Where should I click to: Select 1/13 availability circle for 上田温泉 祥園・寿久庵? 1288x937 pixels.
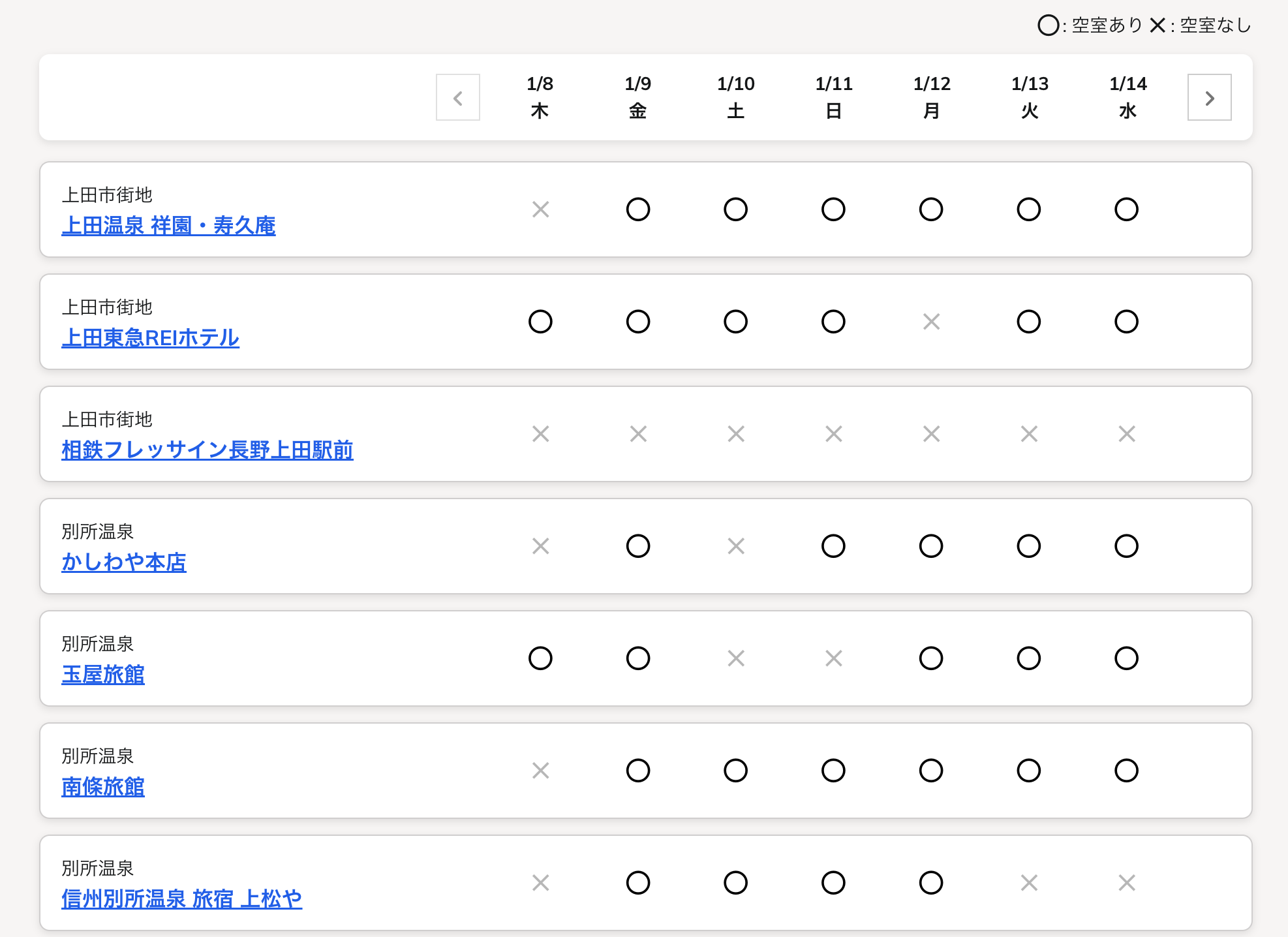1029,209
